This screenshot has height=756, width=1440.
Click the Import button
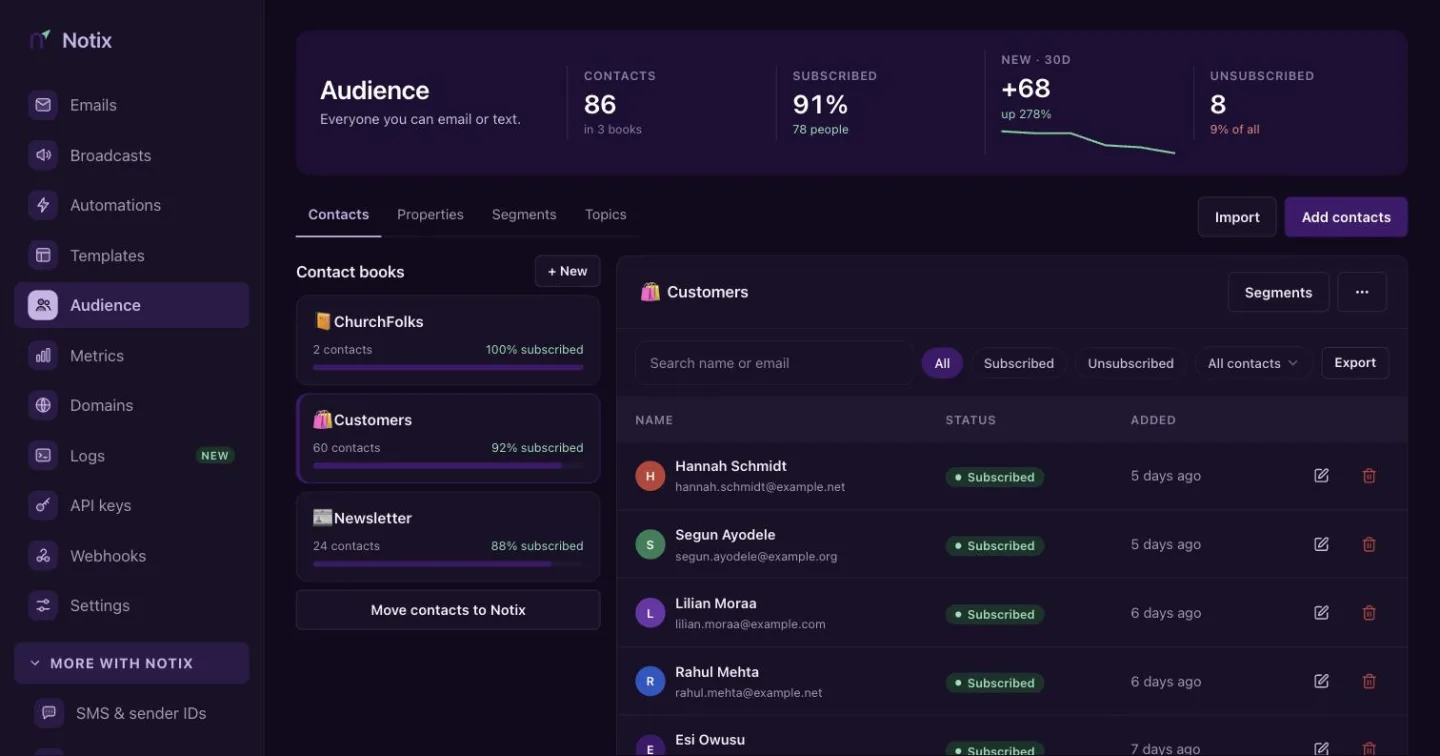1237,217
